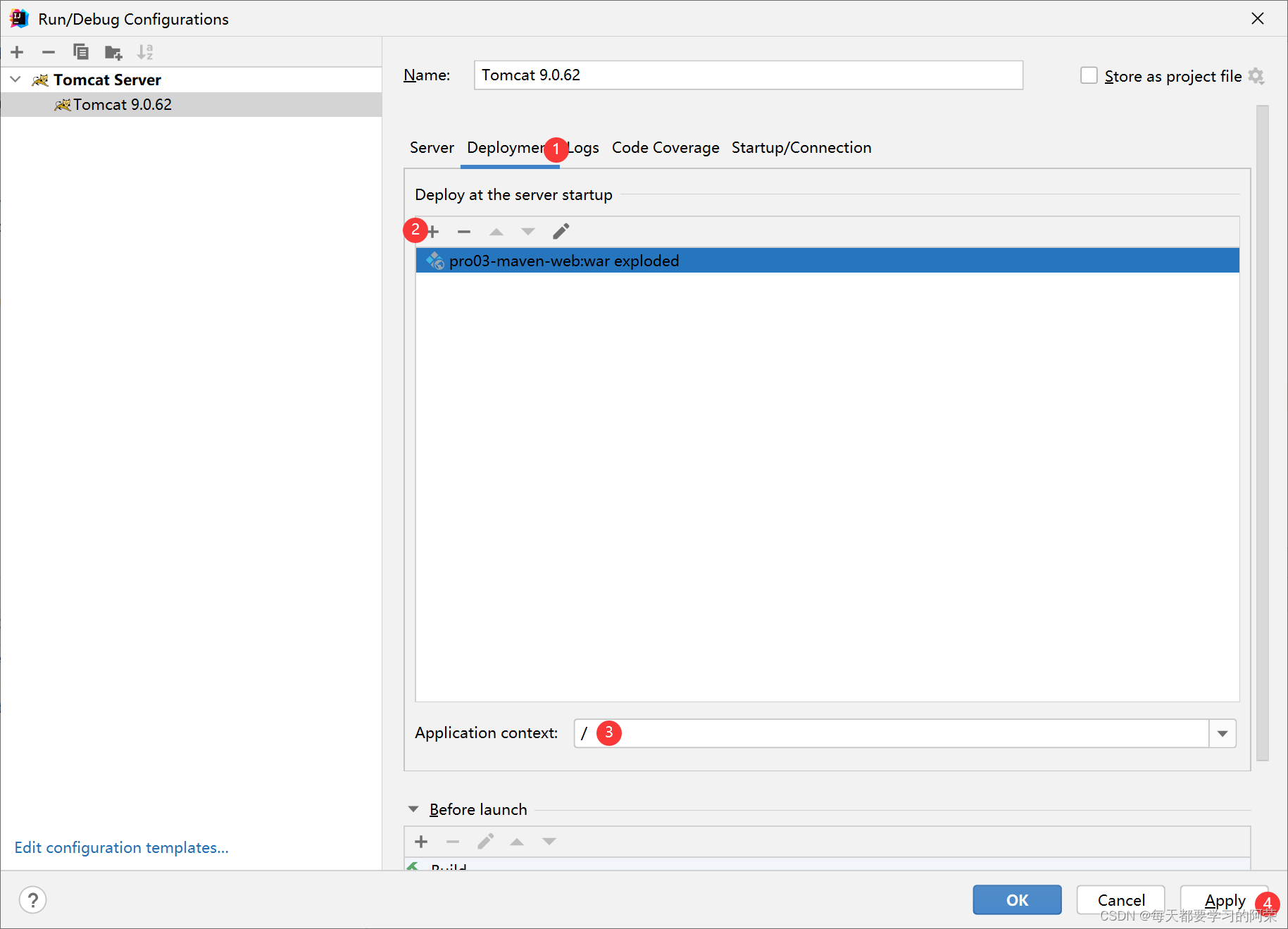This screenshot has width=1288, height=929.
Task: Click the Application context text field
Action: click(x=892, y=733)
